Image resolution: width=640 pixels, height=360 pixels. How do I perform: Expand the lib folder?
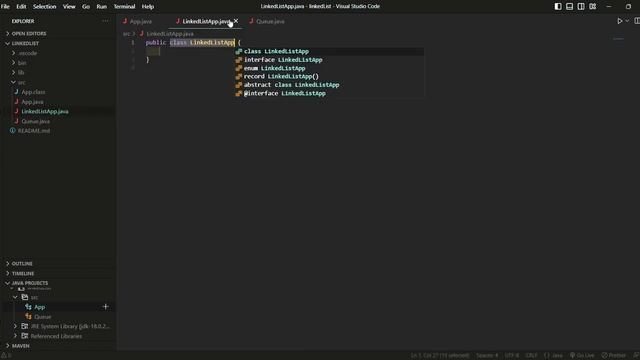[x=21, y=73]
